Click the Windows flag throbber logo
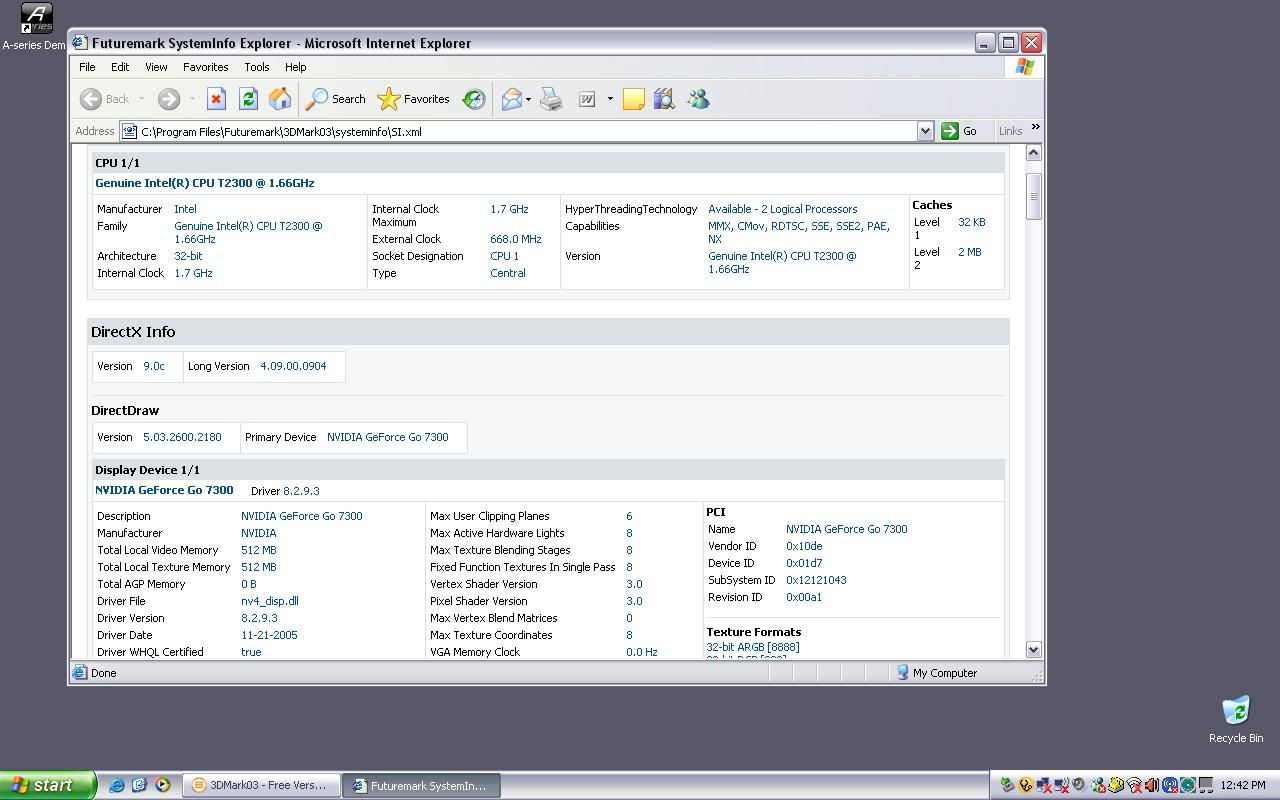Screen dimensions: 1280x800 click(x=1024, y=67)
